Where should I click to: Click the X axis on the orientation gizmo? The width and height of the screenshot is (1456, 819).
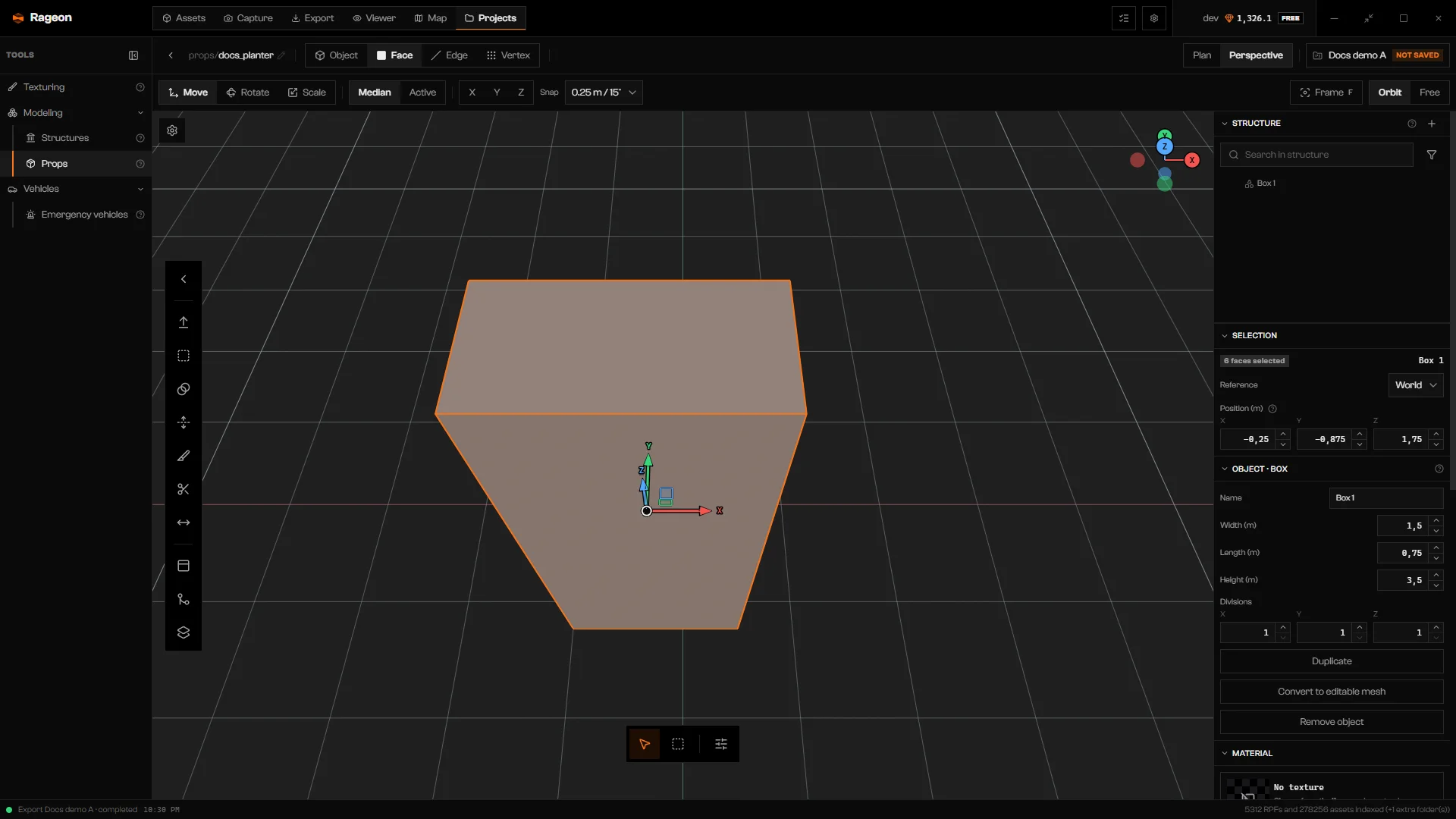(1192, 160)
